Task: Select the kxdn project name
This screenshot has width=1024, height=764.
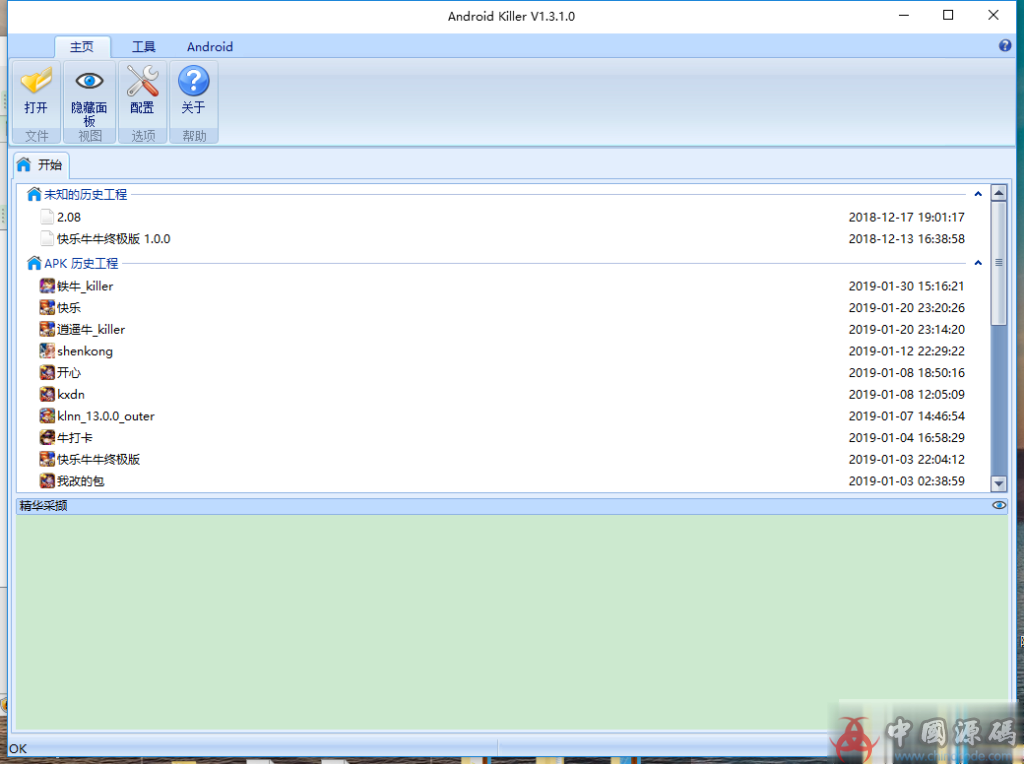Action: (71, 394)
